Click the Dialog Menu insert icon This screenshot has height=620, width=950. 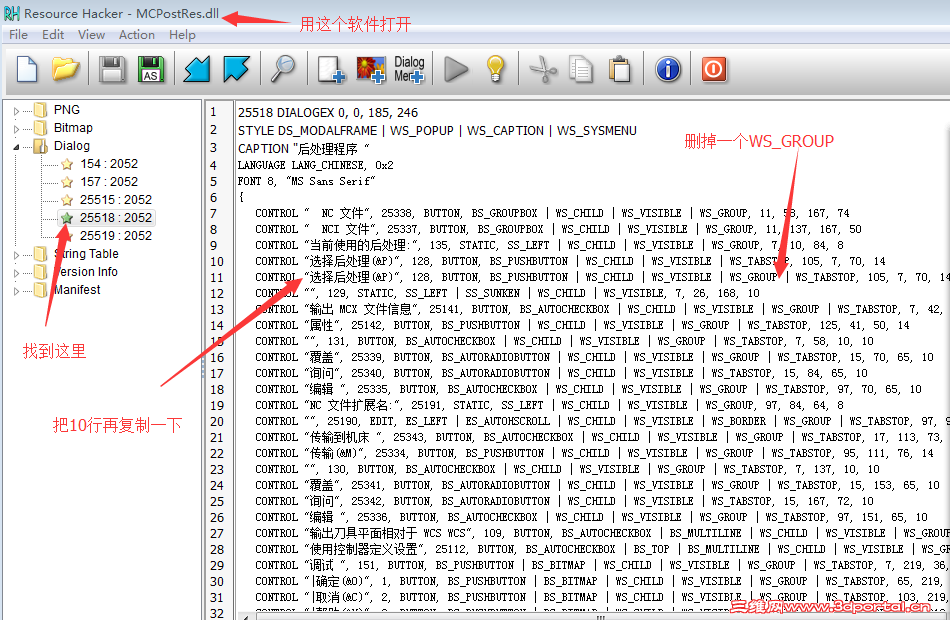[x=409, y=69]
